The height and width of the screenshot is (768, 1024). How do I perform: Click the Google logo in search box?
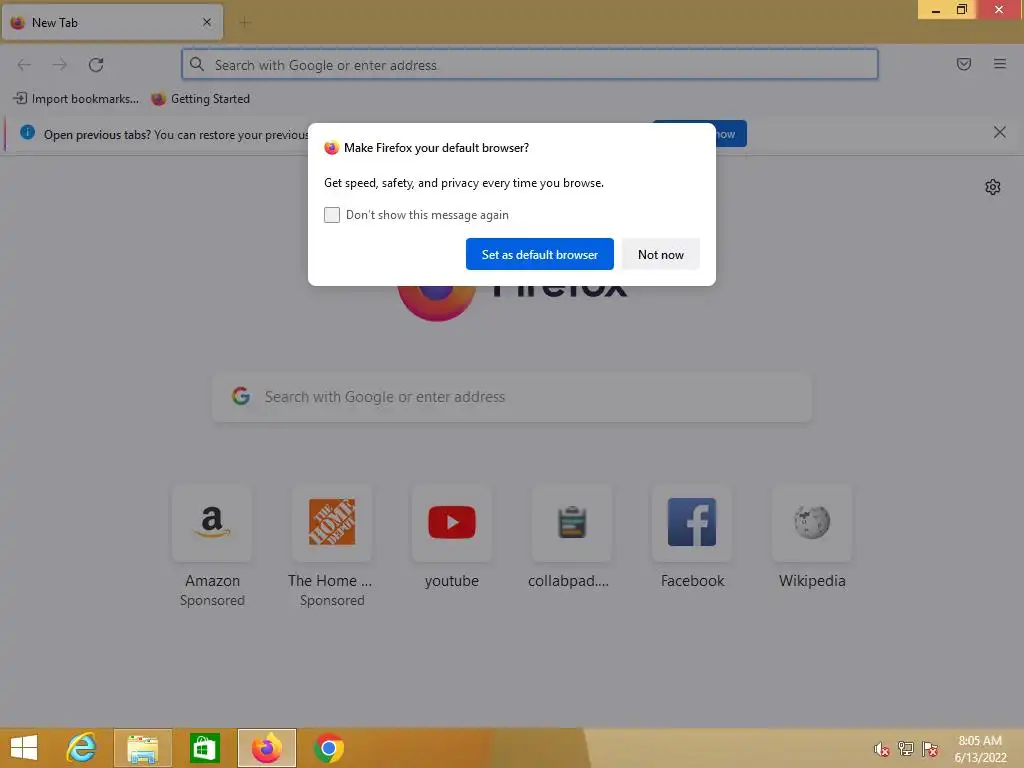click(241, 396)
